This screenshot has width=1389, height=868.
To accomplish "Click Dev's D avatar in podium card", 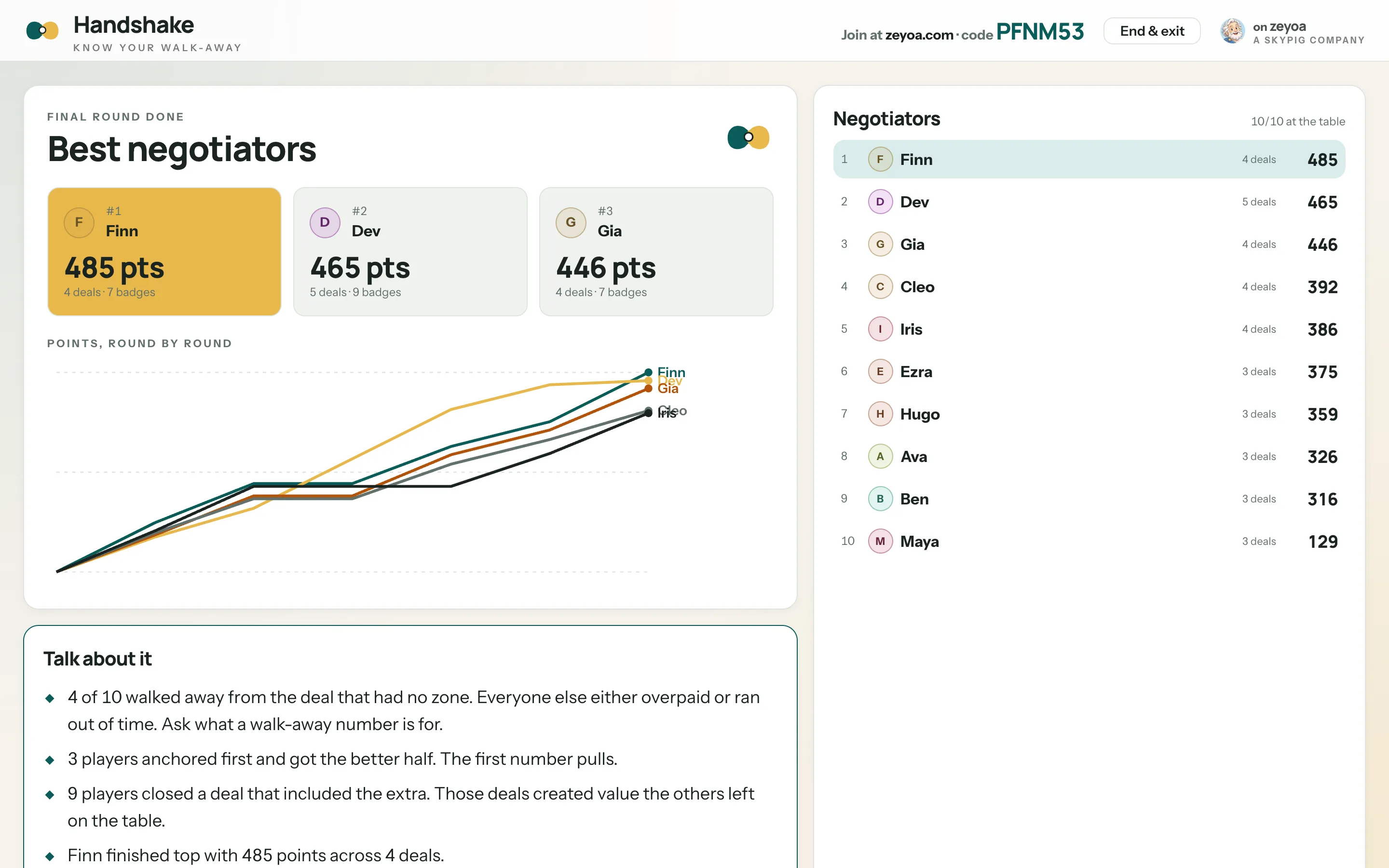I will coord(325,222).
